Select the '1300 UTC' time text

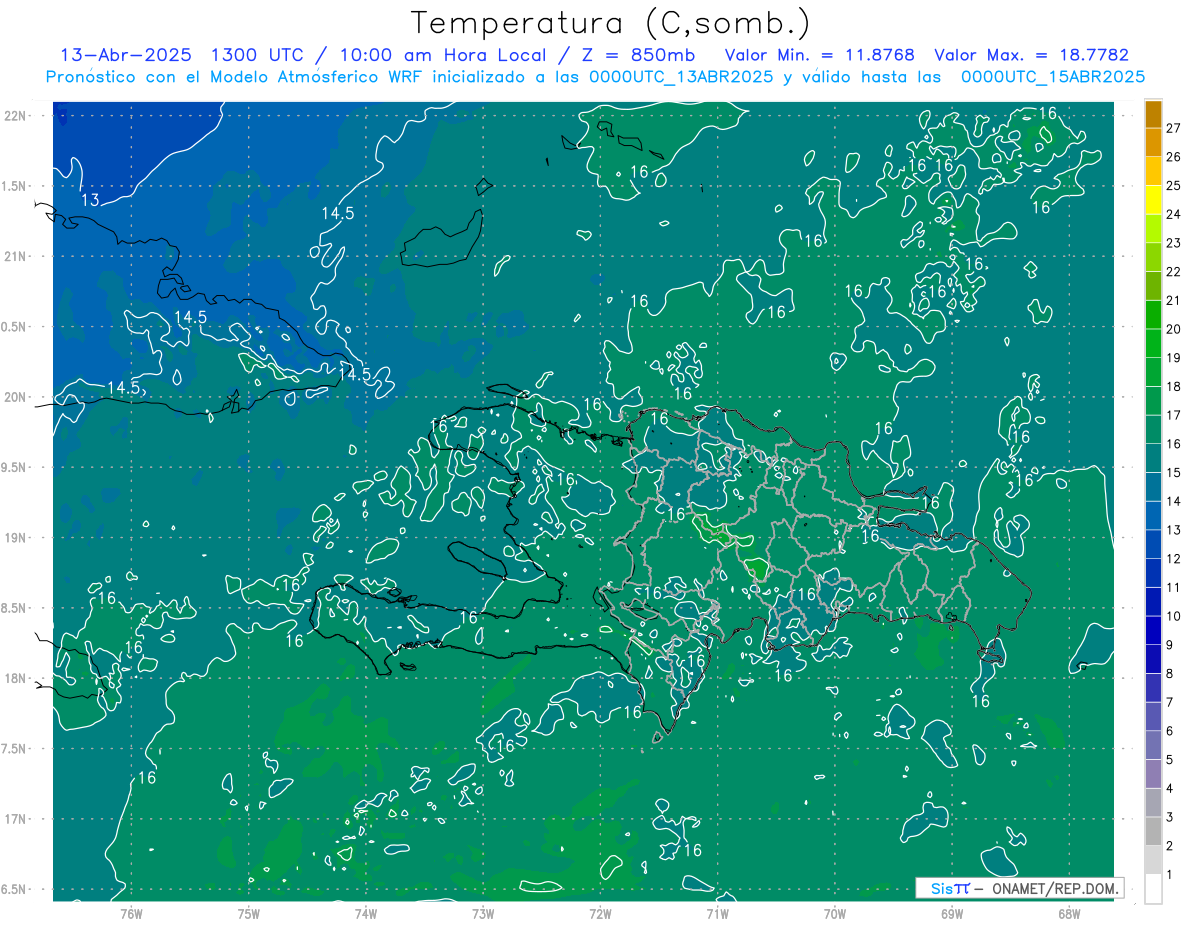pyautogui.click(x=256, y=55)
